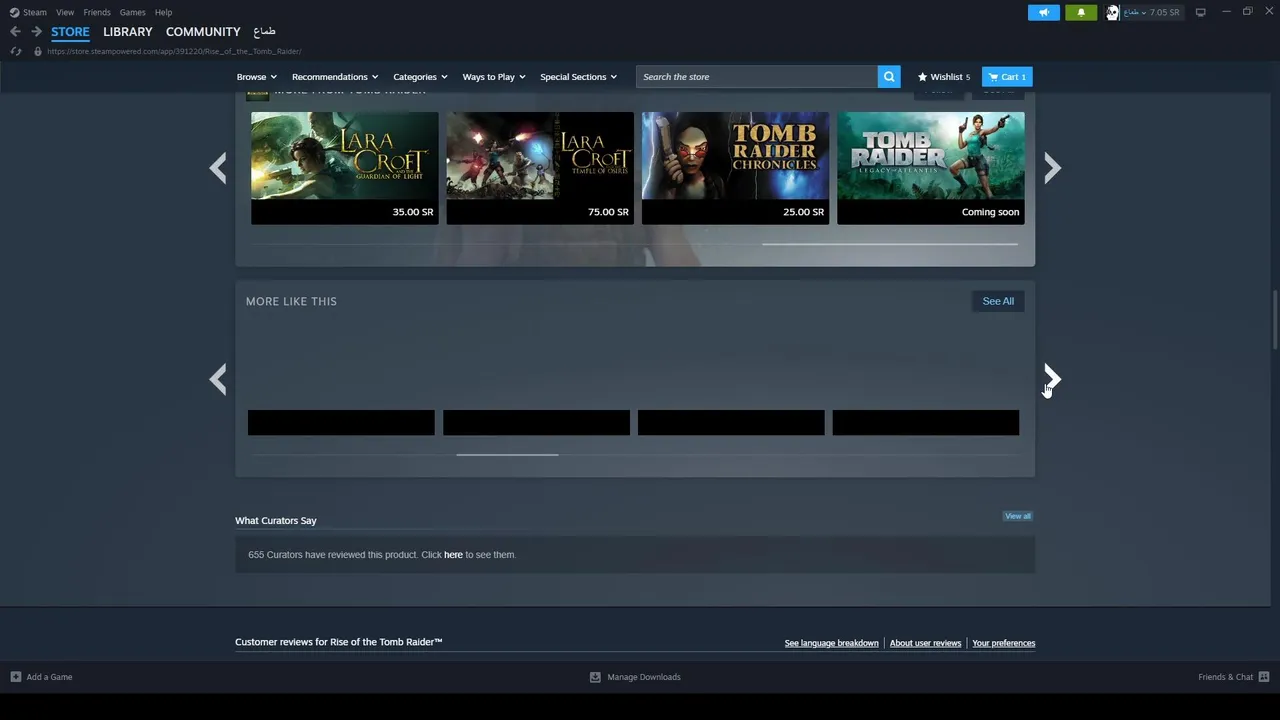Open the Friends menu
Screen dimensions: 1280x720
point(97,12)
